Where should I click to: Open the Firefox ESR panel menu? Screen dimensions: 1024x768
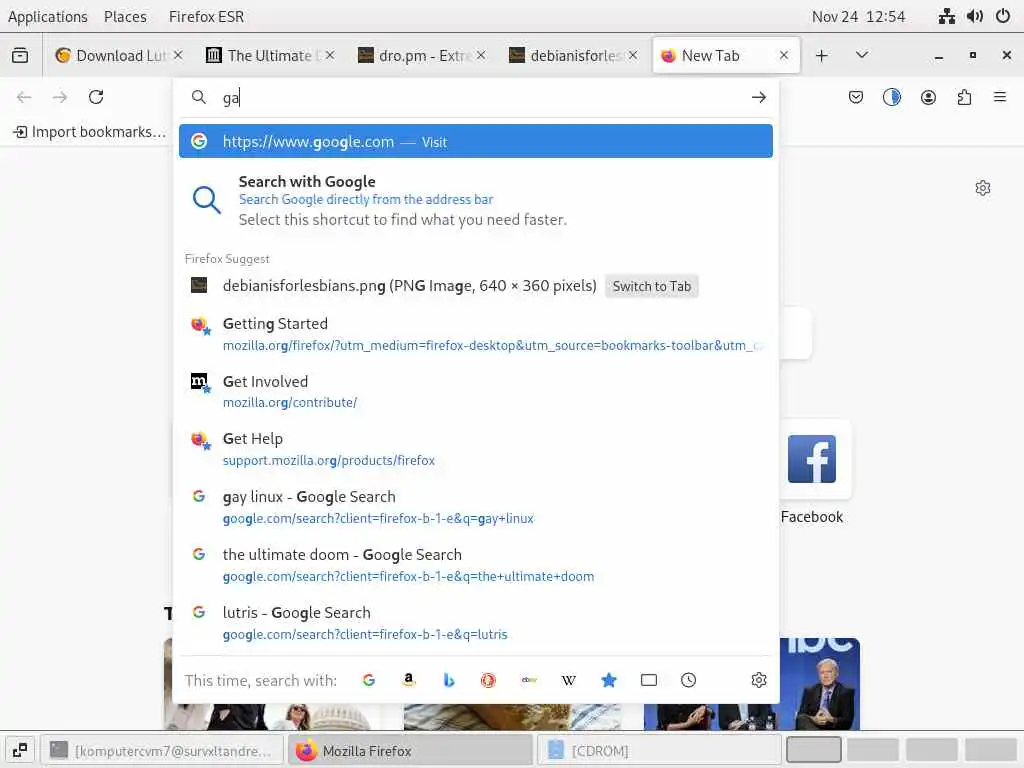click(206, 16)
